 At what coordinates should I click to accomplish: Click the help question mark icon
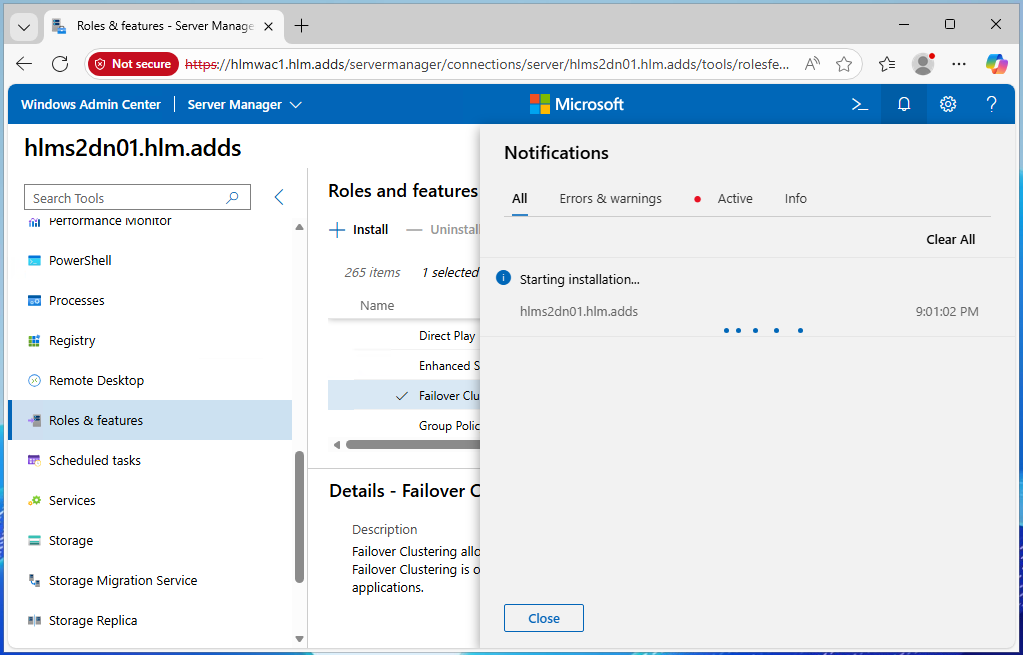pos(991,104)
